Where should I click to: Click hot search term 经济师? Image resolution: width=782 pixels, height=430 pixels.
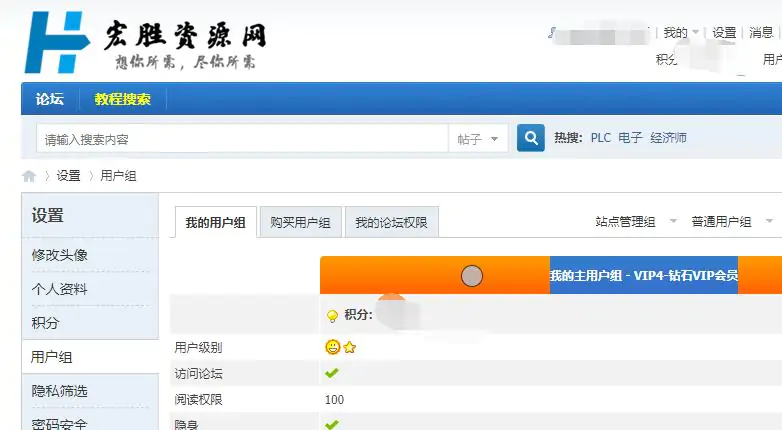click(x=668, y=138)
